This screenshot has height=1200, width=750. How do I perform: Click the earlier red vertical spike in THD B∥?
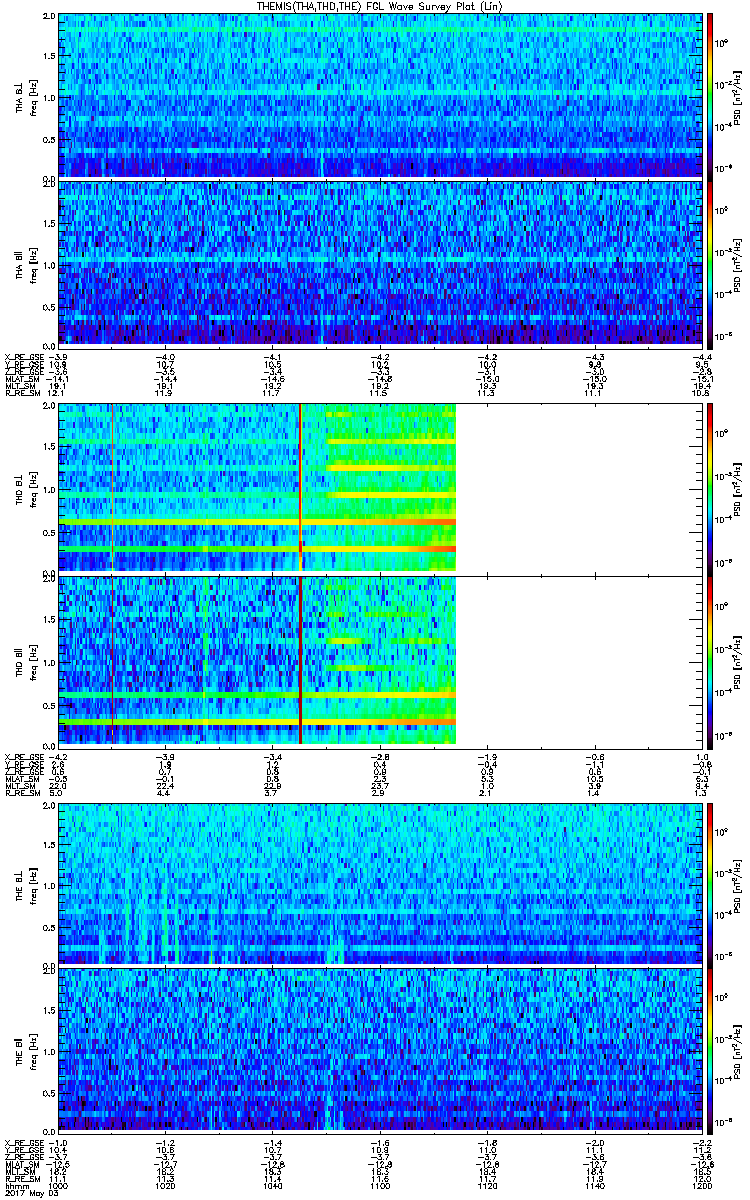click(x=113, y=660)
